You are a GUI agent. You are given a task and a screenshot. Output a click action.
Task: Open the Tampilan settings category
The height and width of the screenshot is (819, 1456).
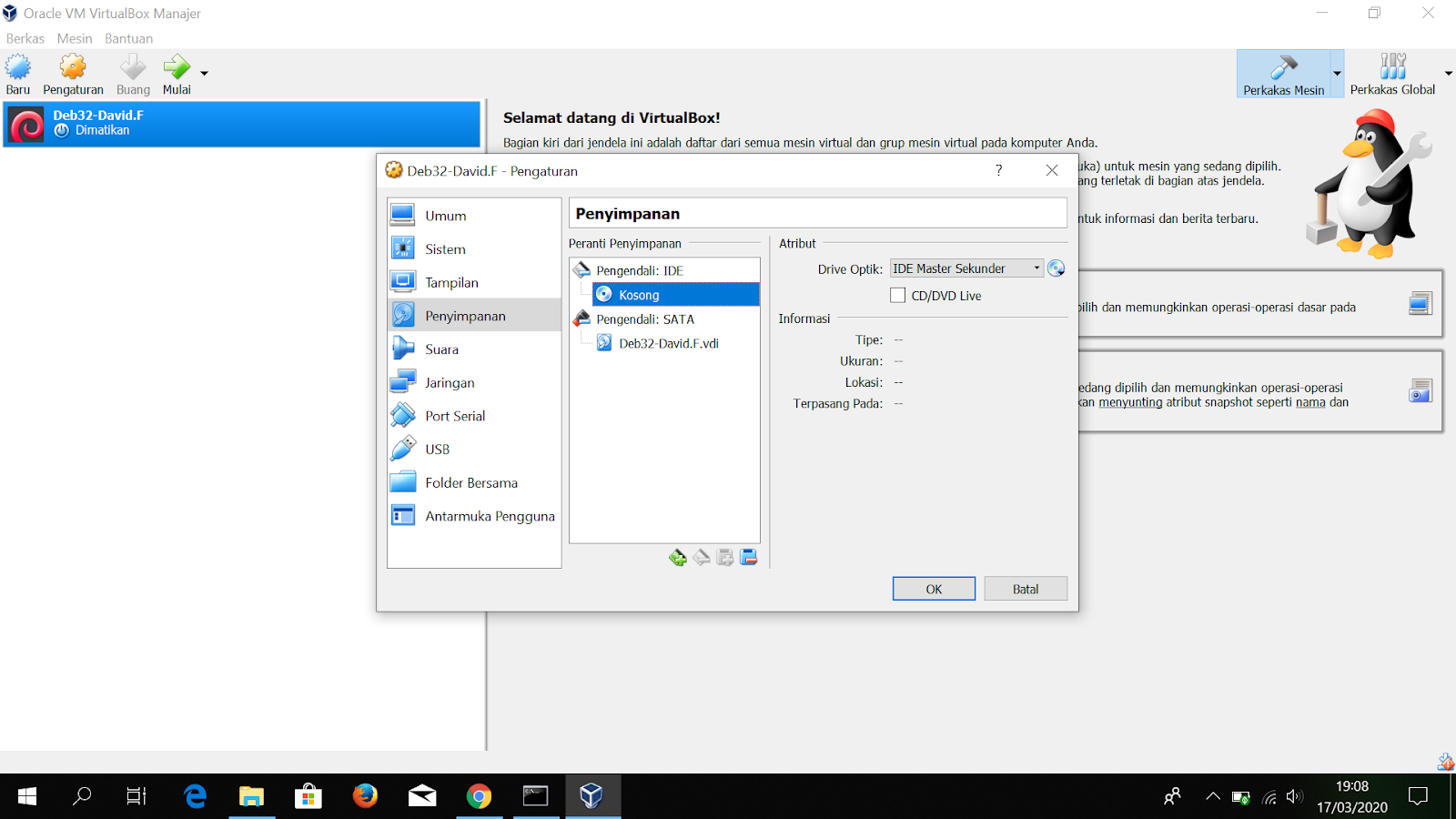click(x=474, y=282)
